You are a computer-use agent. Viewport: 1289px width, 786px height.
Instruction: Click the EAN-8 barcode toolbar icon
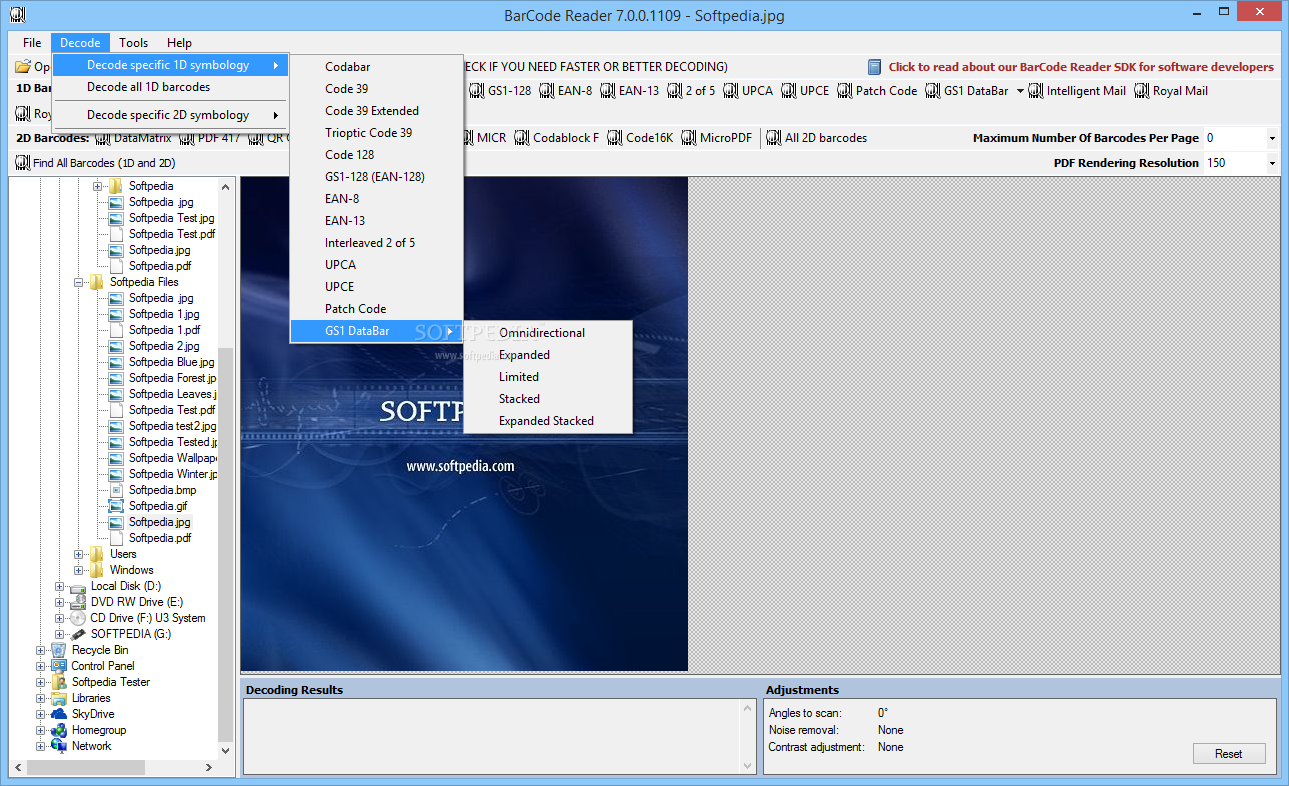[x=546, y=91]
